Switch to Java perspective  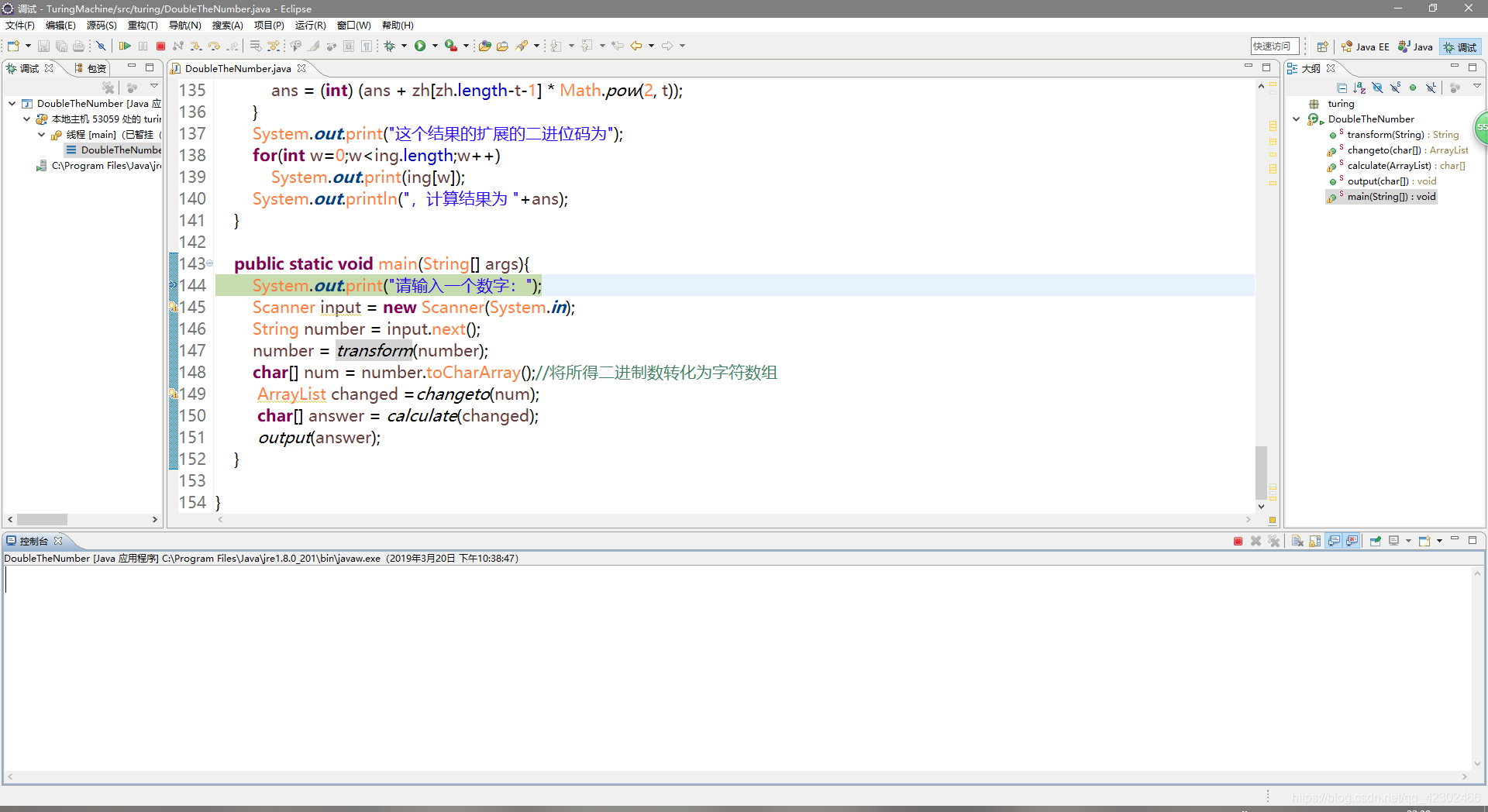(1415, 46)
